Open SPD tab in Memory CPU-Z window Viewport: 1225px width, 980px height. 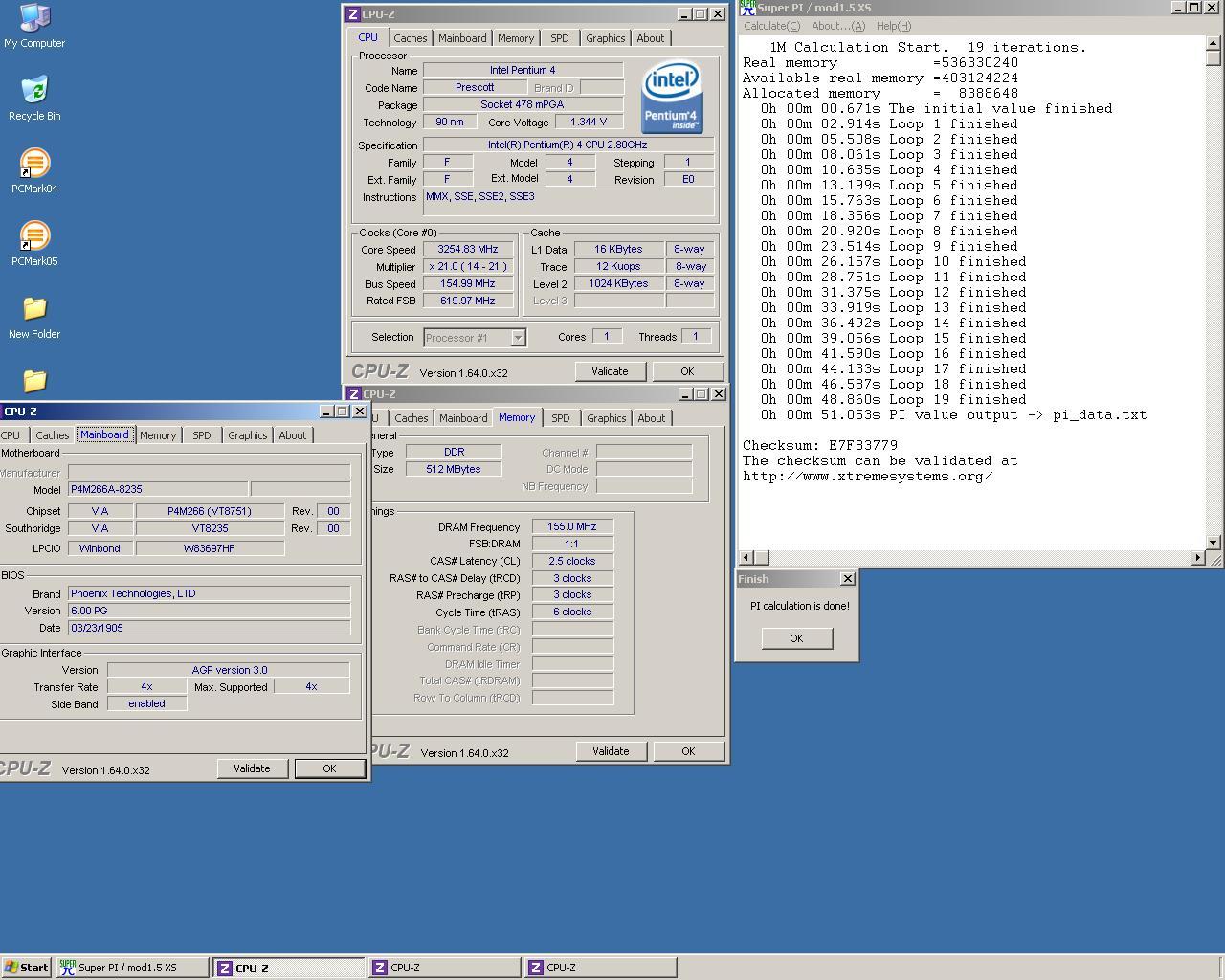[561, 418]
